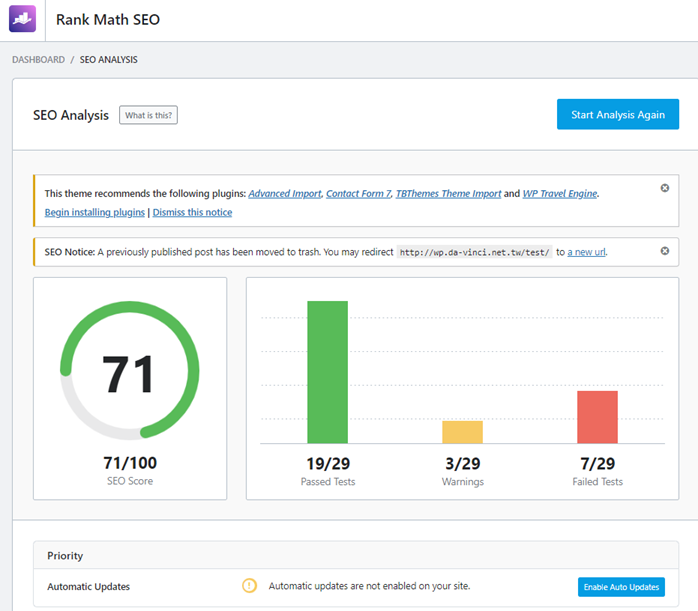Click Dismiss this notice link

[x=192, y=212]
